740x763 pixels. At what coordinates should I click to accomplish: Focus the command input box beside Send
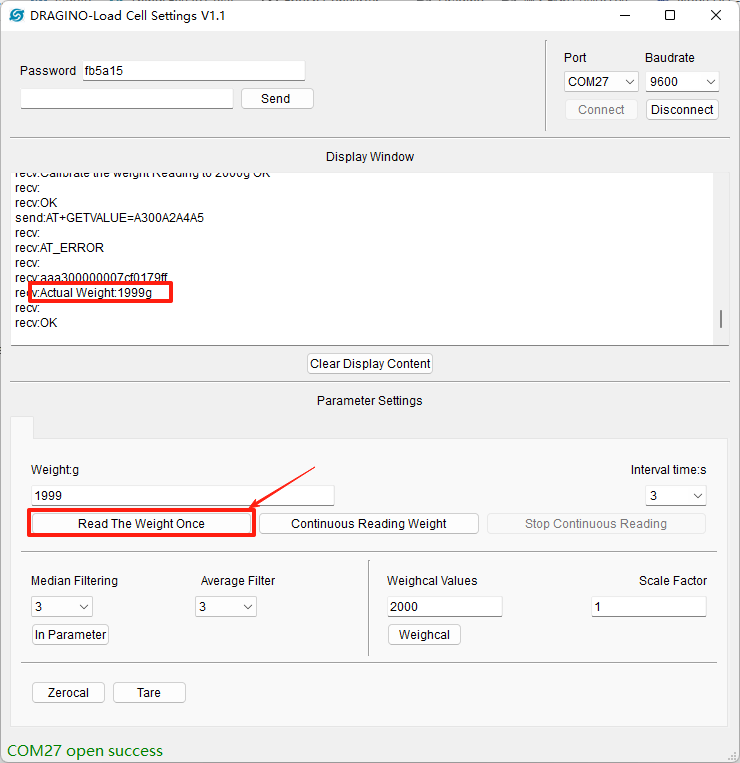tap(126, 99)
